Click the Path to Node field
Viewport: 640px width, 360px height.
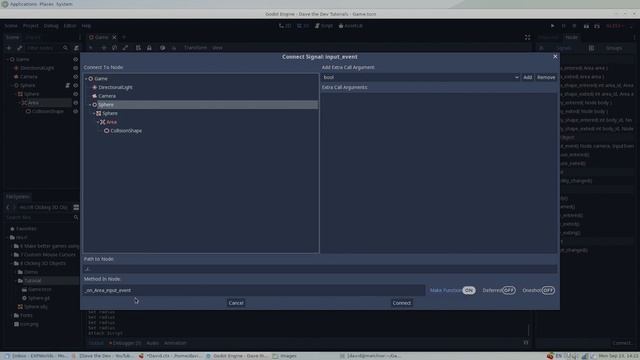320,269
